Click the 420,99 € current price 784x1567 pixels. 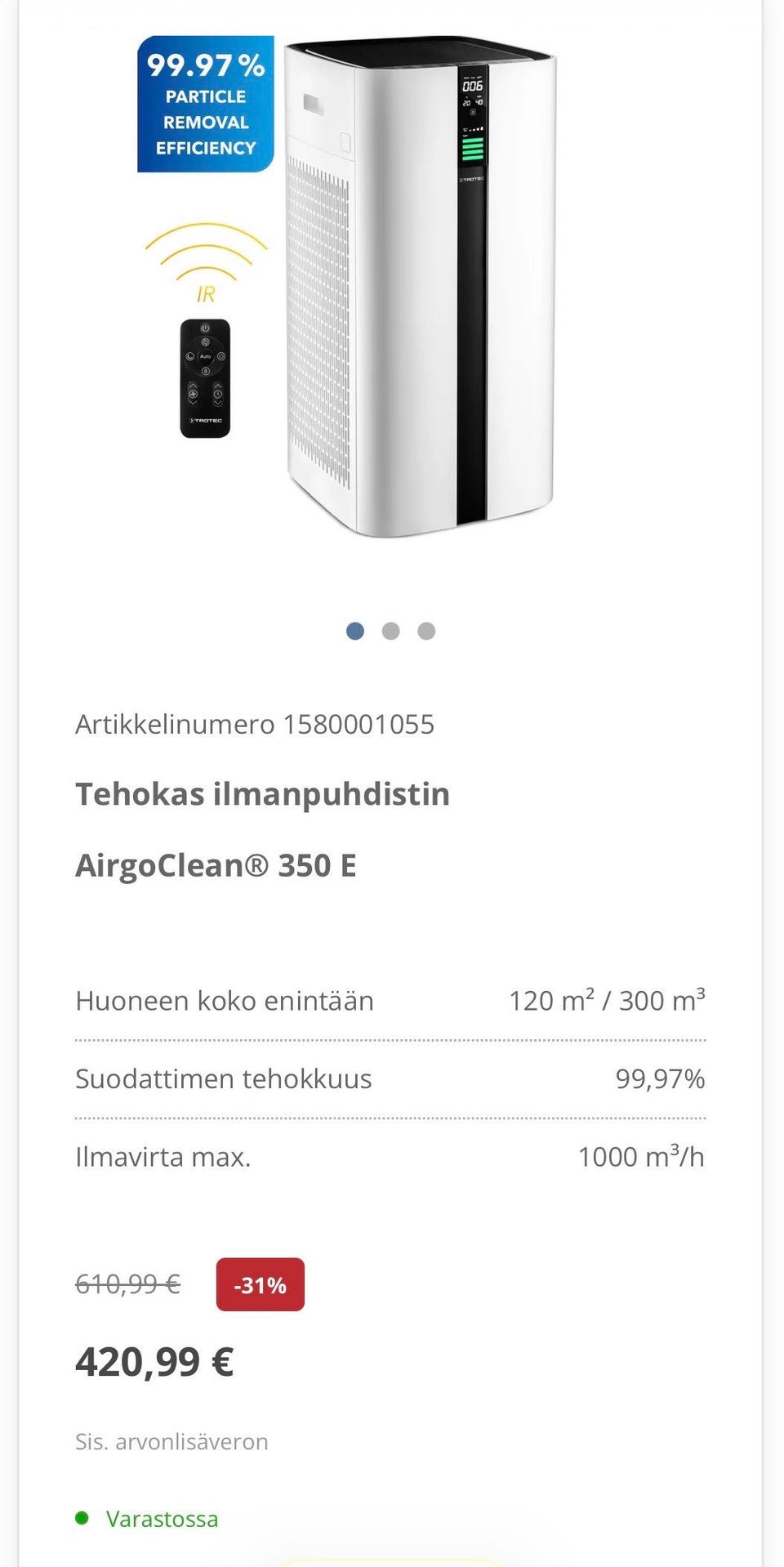point(154,1362)
